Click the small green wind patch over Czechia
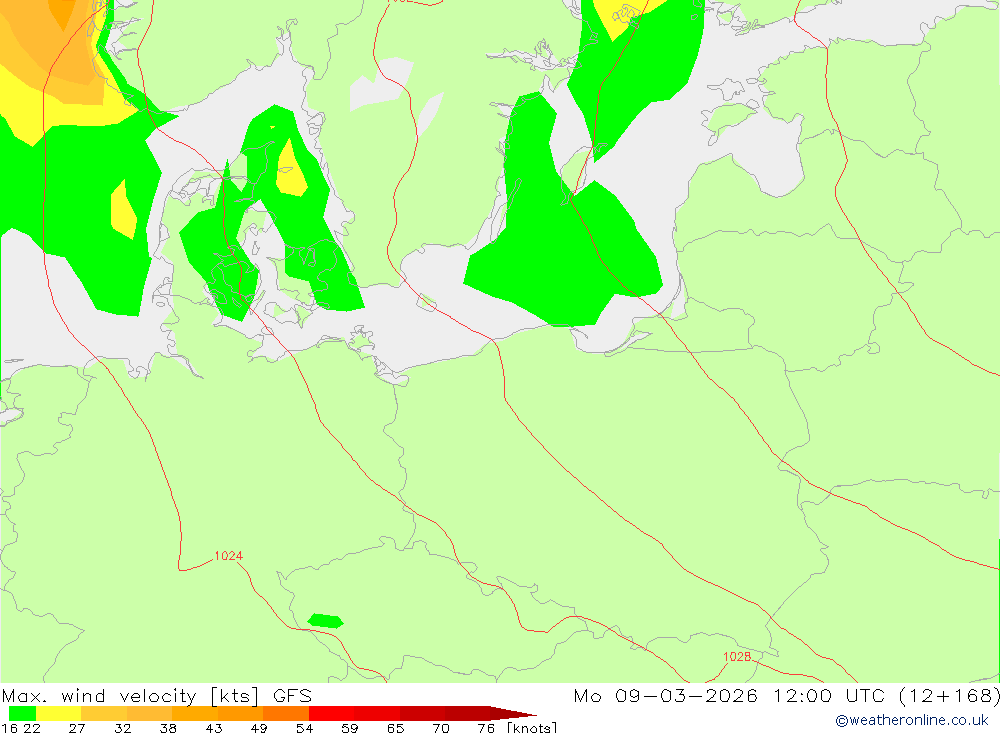Viewport: 1000px width, 733px height. click(326, 621)
